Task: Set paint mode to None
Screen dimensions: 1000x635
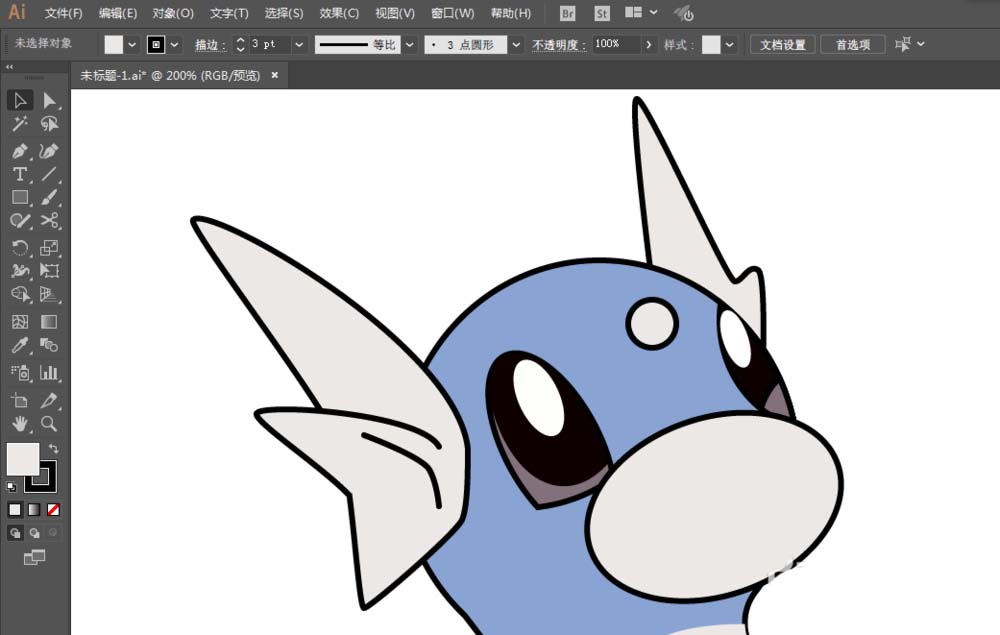Action: tap(54, 509)
